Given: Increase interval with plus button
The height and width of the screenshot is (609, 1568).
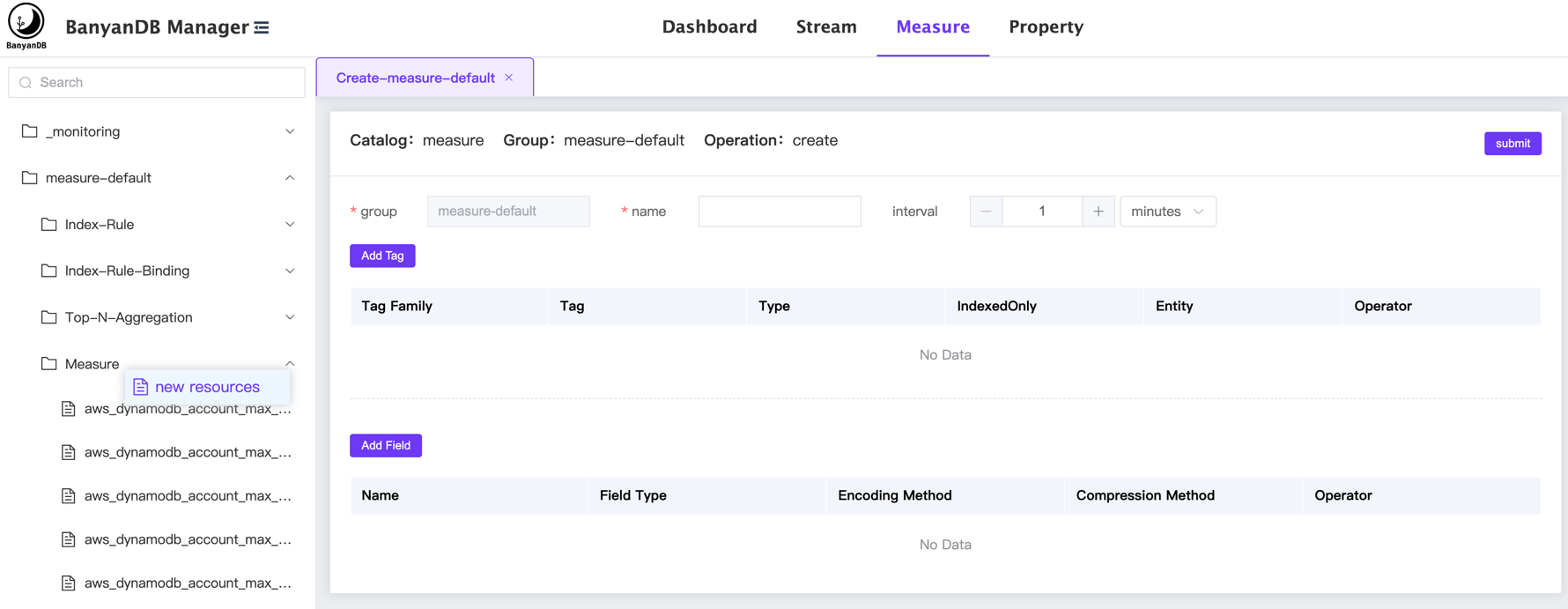Looking at the screenshot, I should pyautogui.click(x=1098, y=212).
